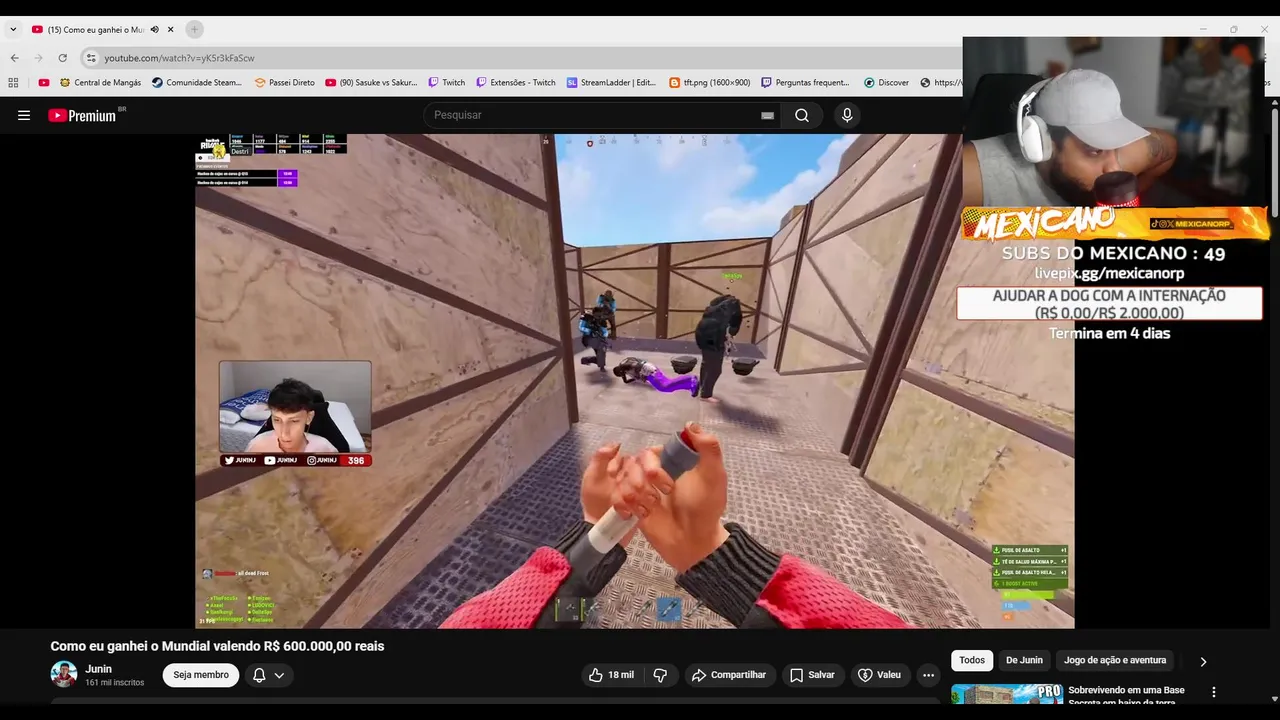The height and width of the screenshot is (720, 1280).
Task: Open the Junin channel name link
Action: (98, 669)
